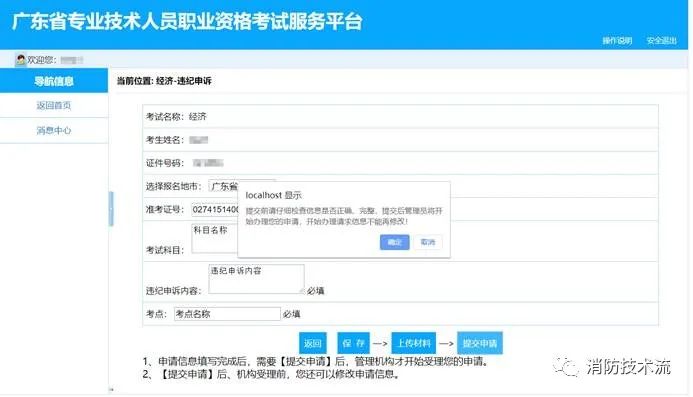Click the 科目名称 subject box
The width and height of the screenshot is (693, 397).
(x=215, y=238)
